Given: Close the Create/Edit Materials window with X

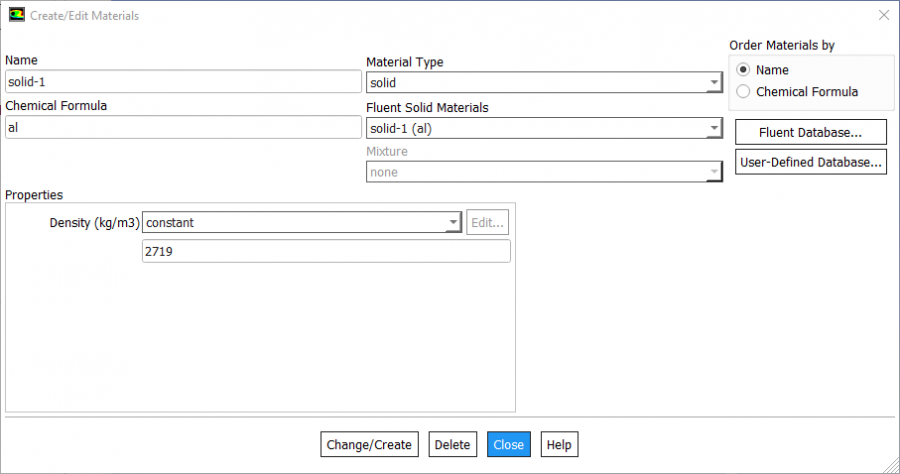Looking at the screenshot, I should tap(882, 16).
